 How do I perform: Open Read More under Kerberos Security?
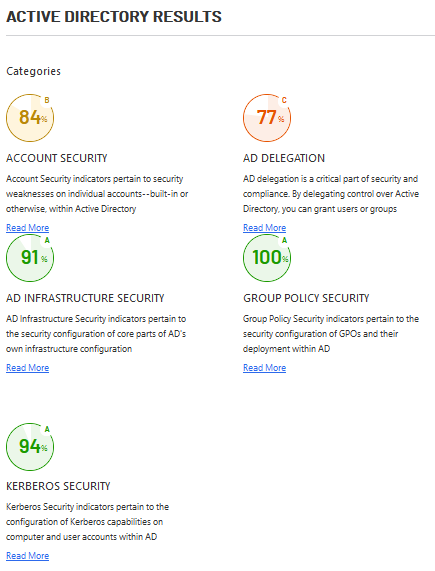[27, 556]
